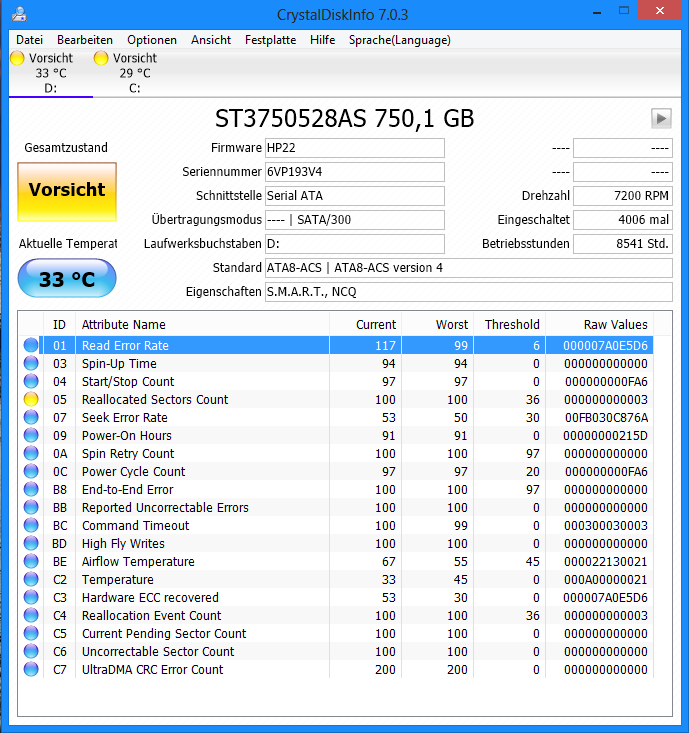Open the Sprache(Language) menu
The height and width of the screenshot is (733, 689).
coord(400,40)
